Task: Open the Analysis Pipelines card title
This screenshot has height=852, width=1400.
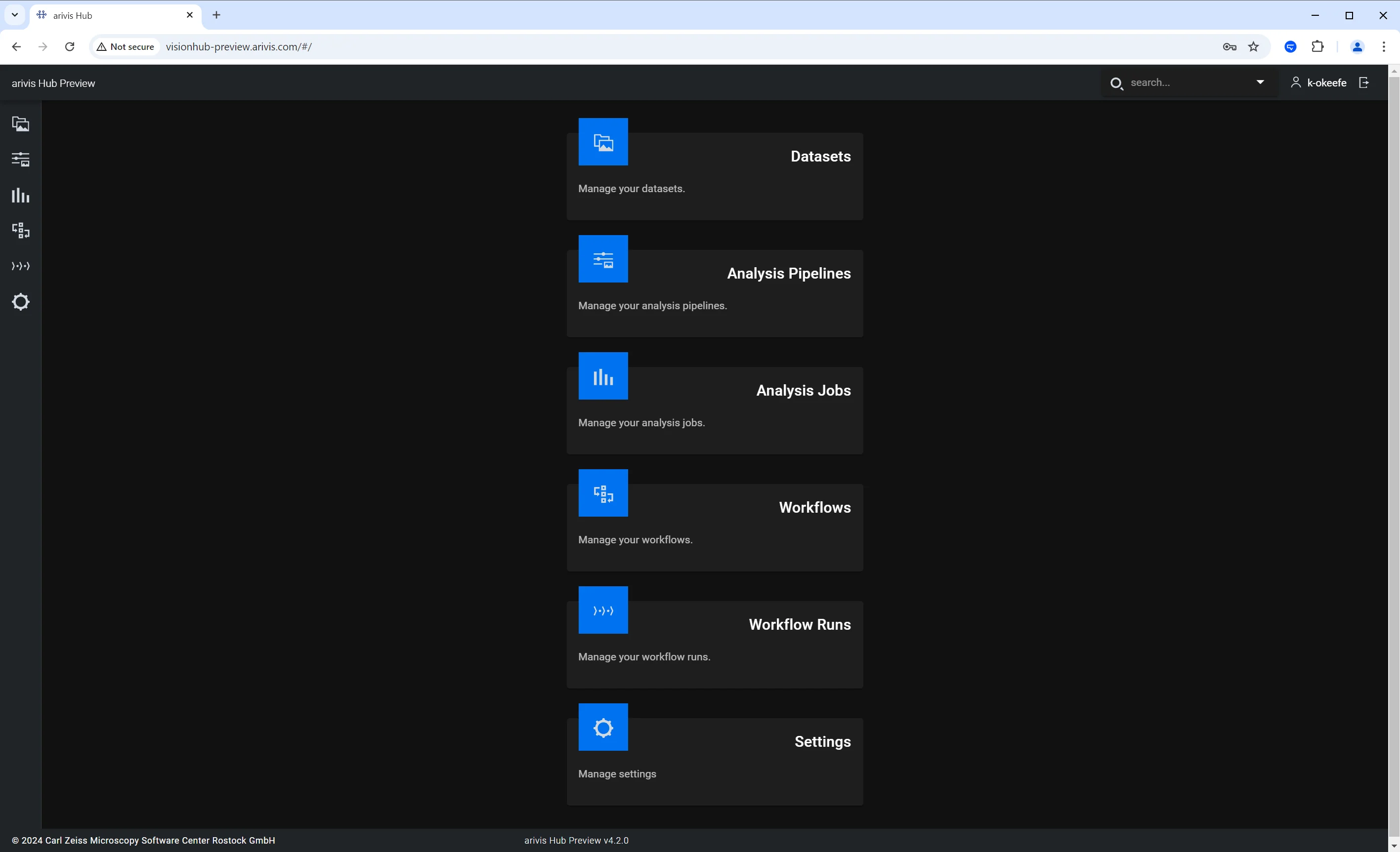Action: point(789,273)
